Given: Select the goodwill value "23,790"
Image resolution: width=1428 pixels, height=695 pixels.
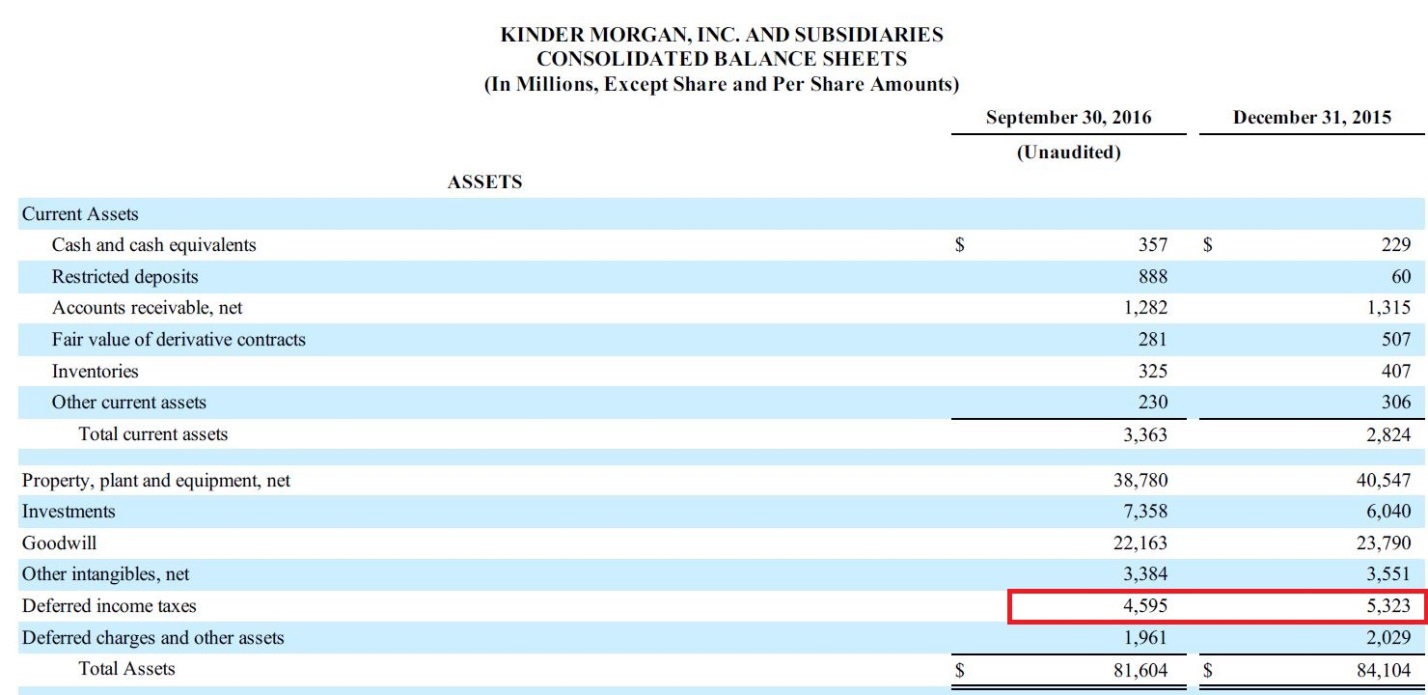Looking at the screenshot, I should (1385, 543).
